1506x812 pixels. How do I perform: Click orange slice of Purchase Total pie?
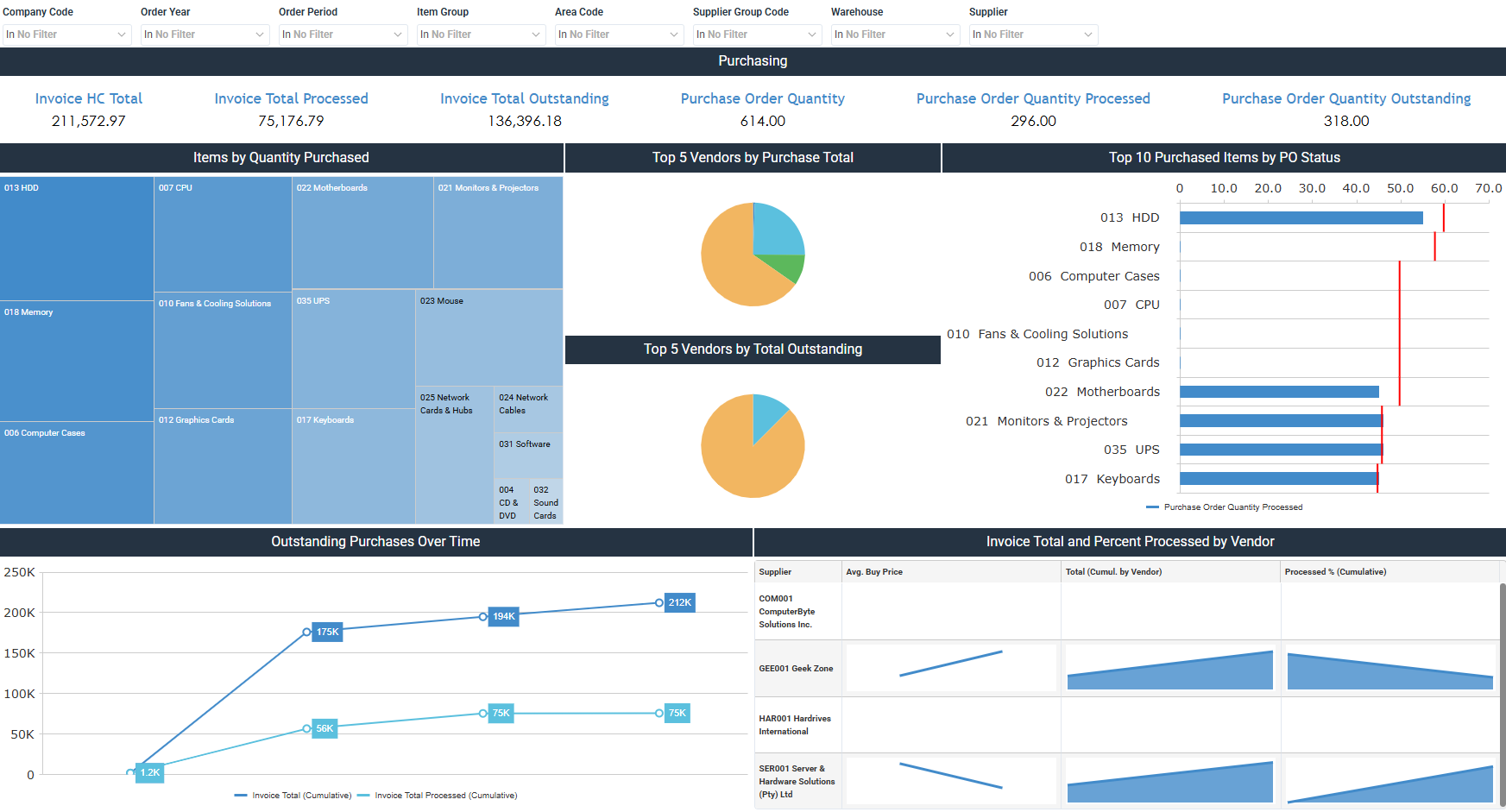click(x=734, y=263)
